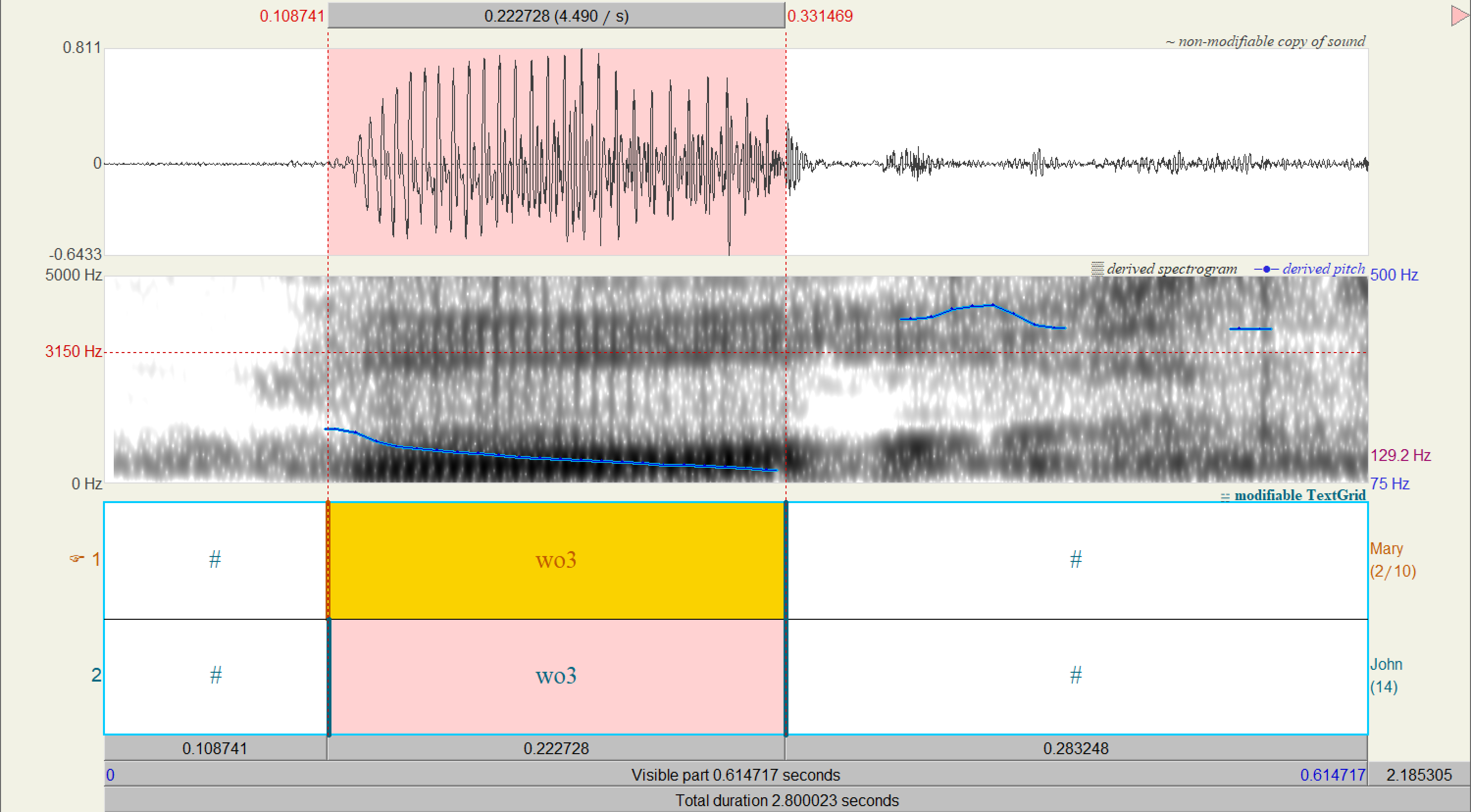The width and height of the screenshot is (1471, 812).
Task: Play the 0.283248 segment in bottom bar
Action: tap(1076, 748)
